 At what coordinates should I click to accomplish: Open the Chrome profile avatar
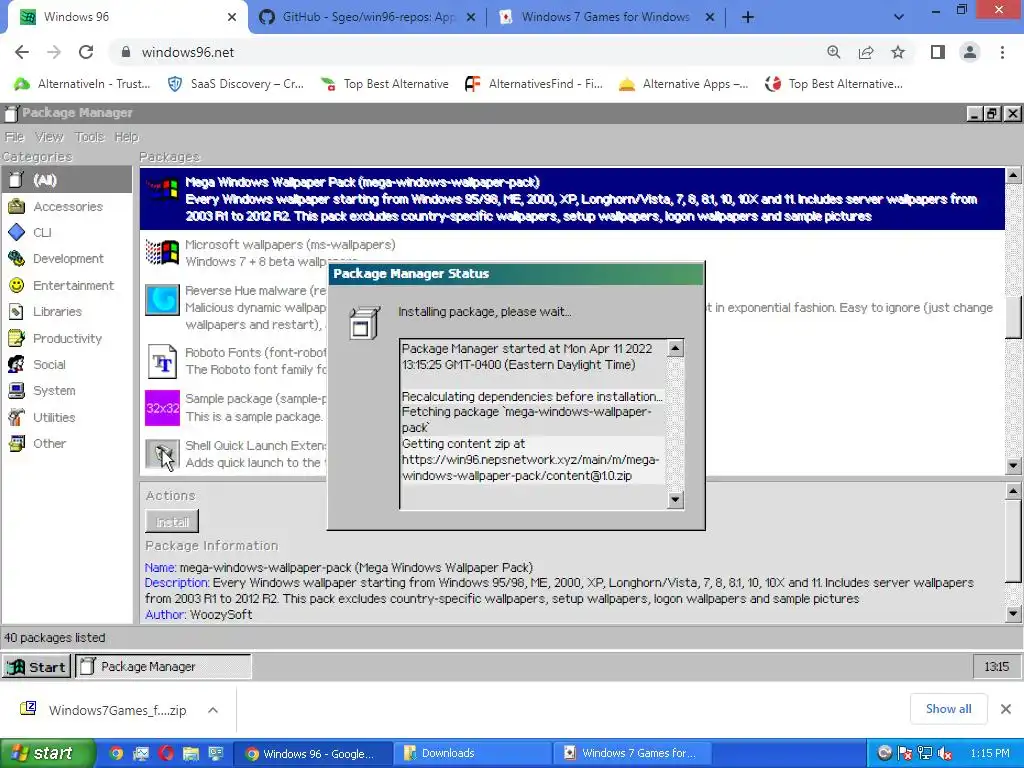[x=970, y=52]
